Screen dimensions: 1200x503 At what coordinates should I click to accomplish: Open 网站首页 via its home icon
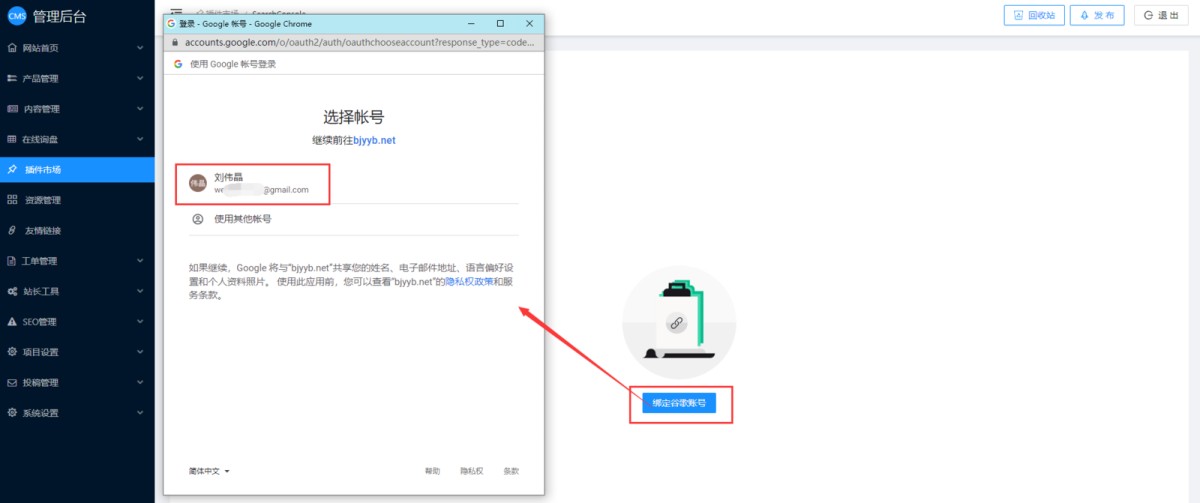[x=12, y=48]
